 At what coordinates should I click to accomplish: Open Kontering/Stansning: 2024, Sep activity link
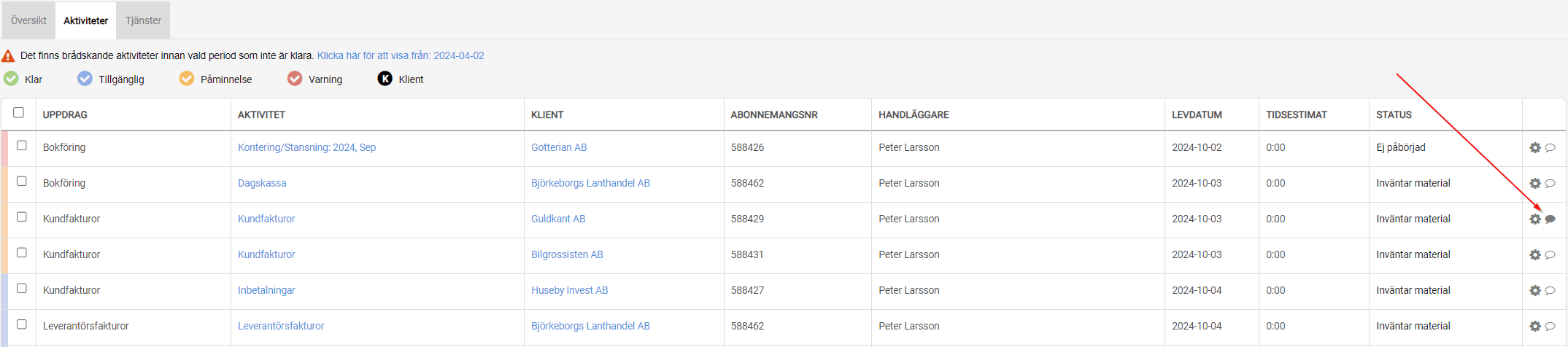tap(306, 147)
